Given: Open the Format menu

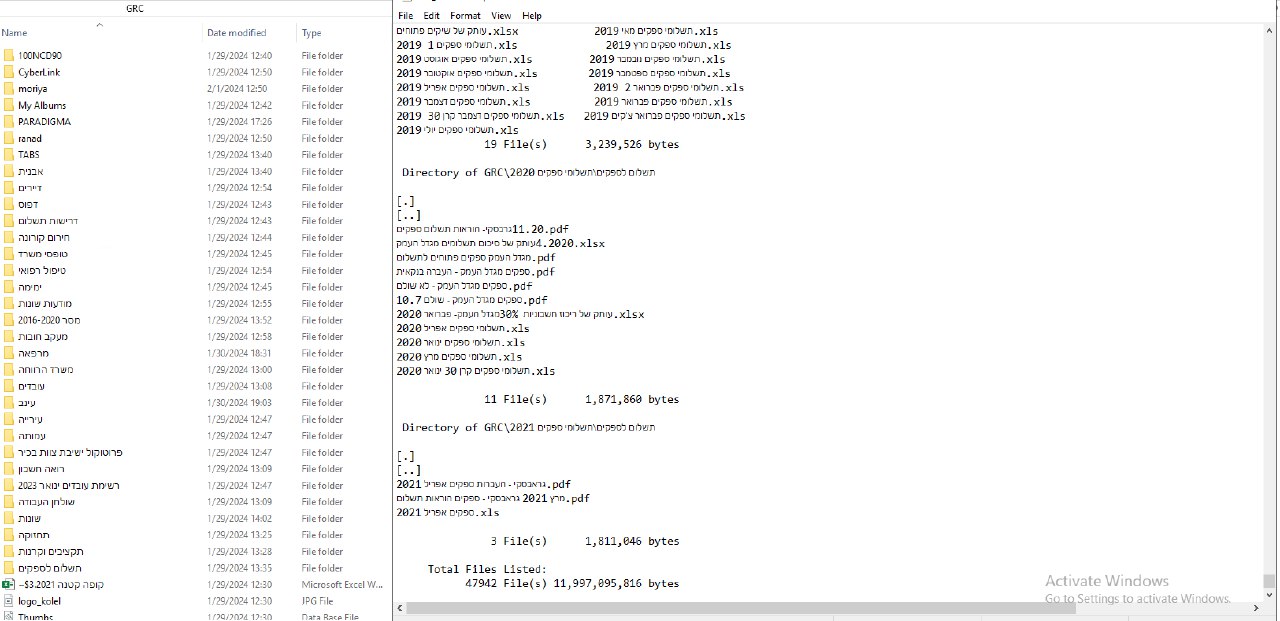Looking at the screenshot, I should pyautogui.click(x=465, y=16).
